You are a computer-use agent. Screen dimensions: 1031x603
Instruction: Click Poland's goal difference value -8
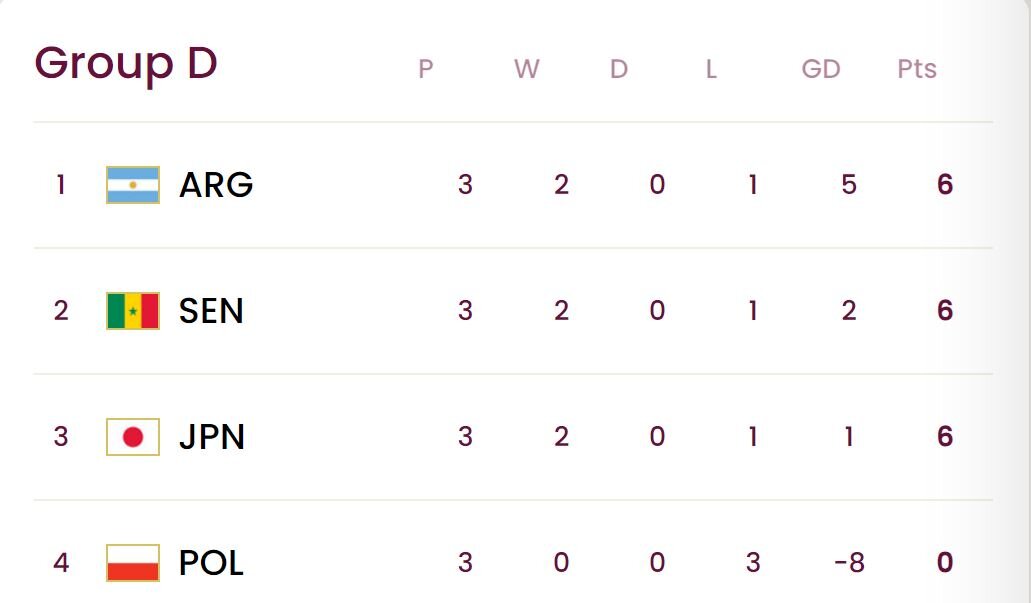pyautogui.click(x=849, y=563)
